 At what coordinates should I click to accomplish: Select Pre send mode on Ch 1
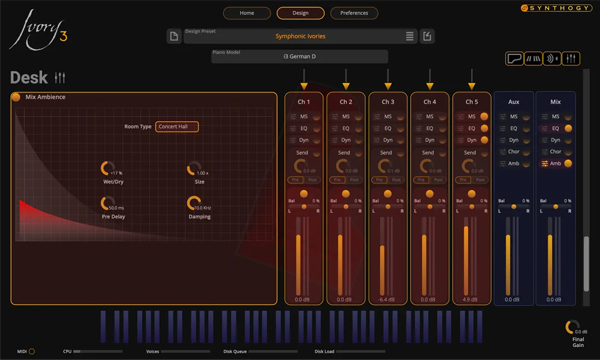[295, 180]
